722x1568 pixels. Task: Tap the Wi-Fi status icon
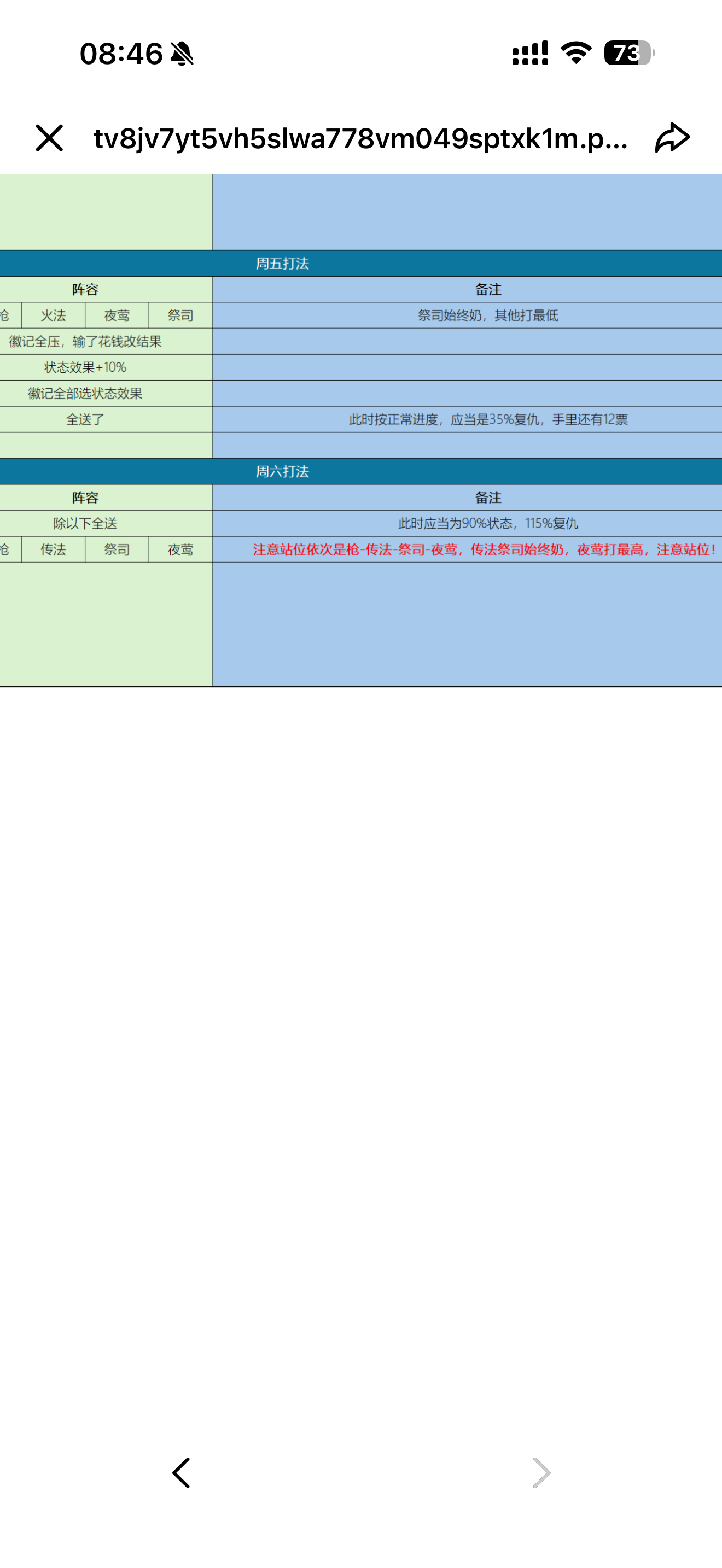click(x=576, y=53)
